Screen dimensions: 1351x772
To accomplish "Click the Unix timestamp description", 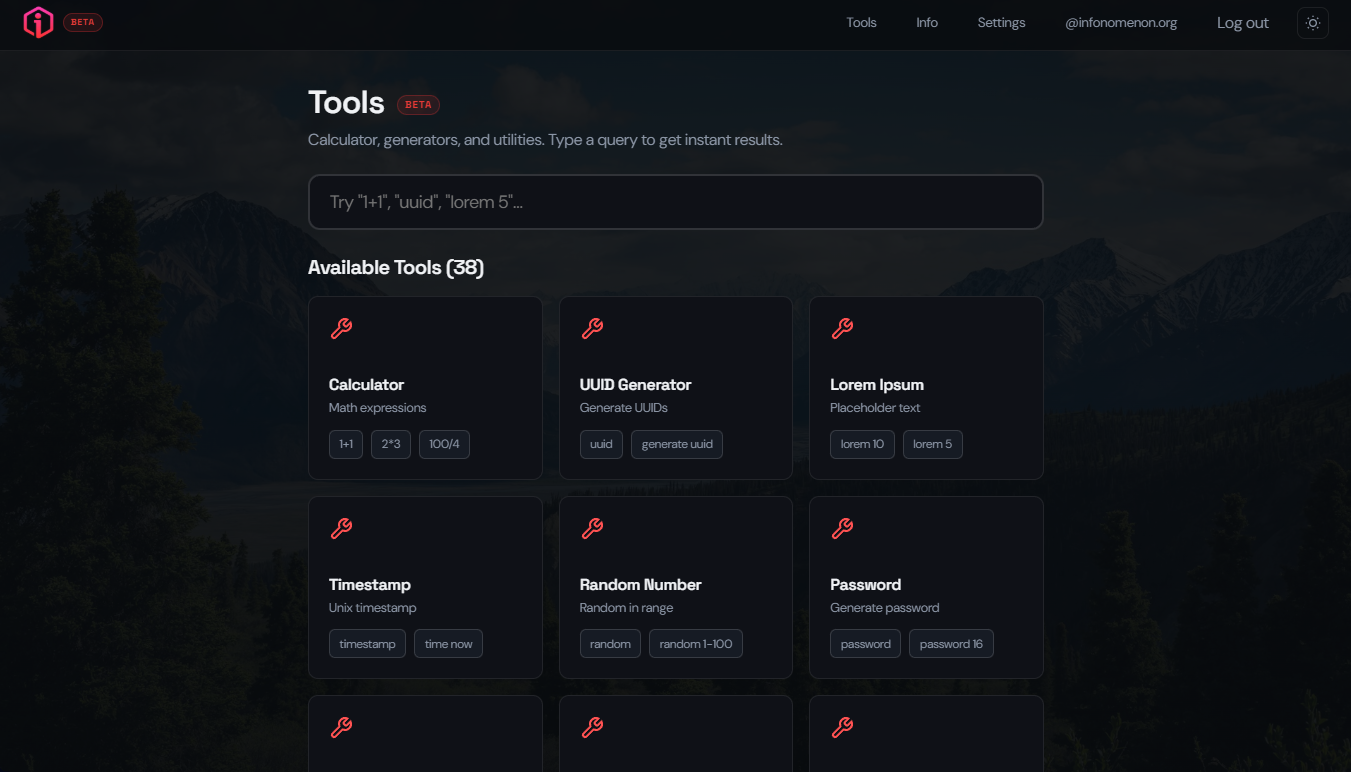I will pos(373,608).
